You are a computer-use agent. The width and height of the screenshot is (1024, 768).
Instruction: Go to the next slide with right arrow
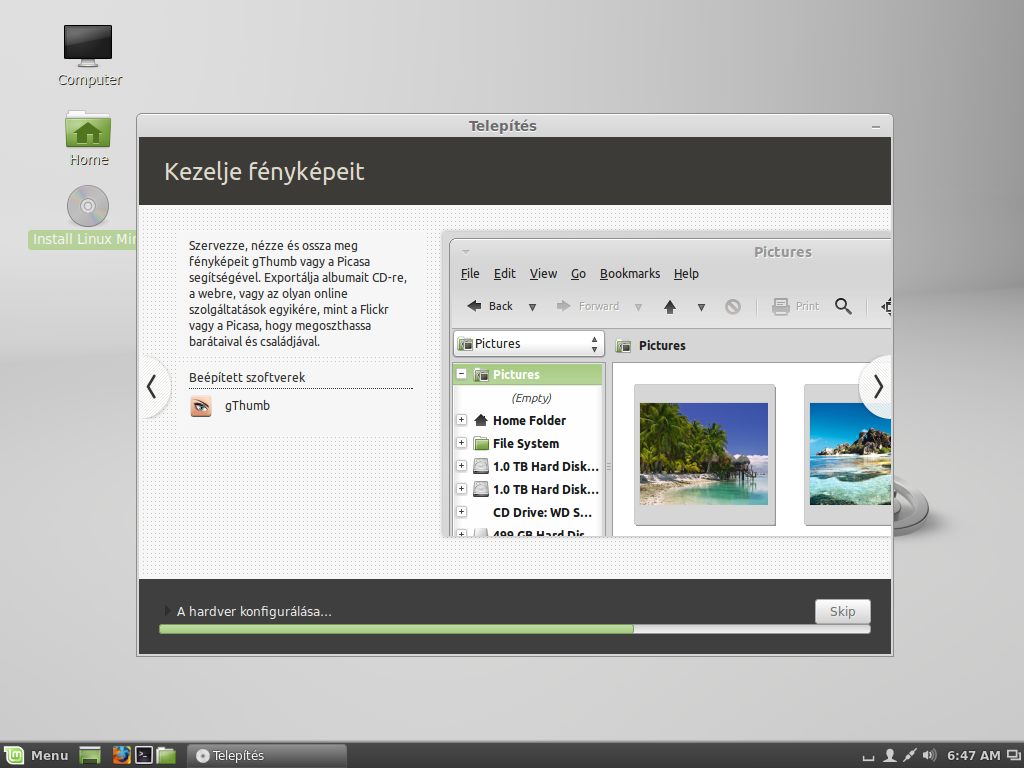[878, 387]
